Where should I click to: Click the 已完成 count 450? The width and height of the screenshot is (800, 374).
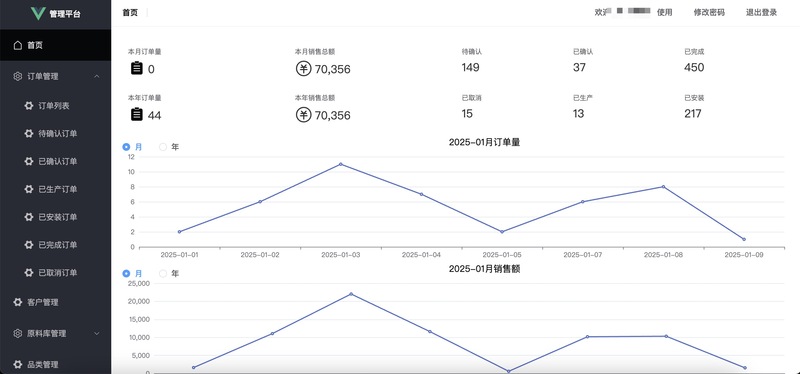tap(694, 67)
